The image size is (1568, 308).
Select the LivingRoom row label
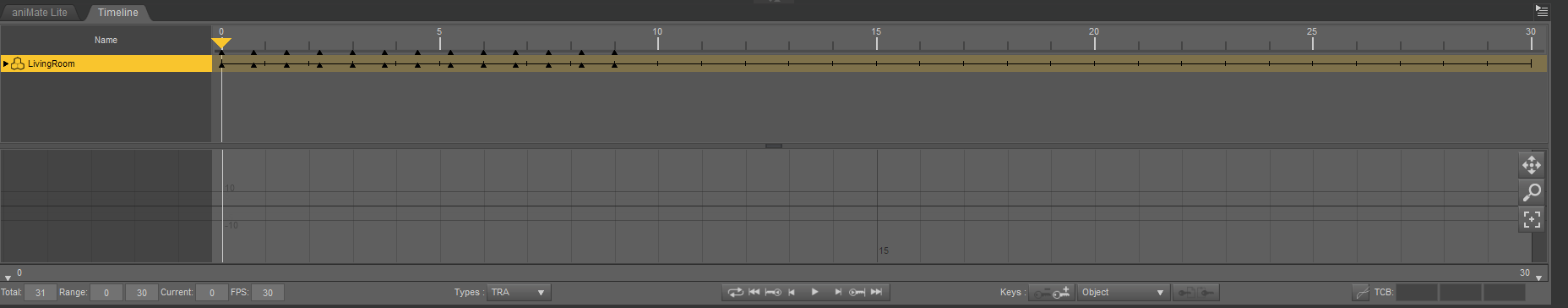coord(52,63)
